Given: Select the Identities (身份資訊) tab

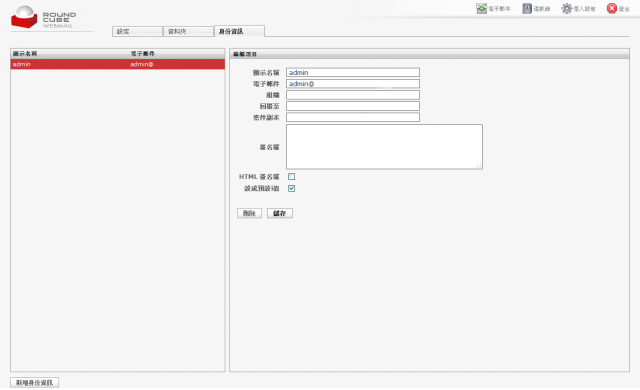Looking at the screenshot, I should (239, 31).
